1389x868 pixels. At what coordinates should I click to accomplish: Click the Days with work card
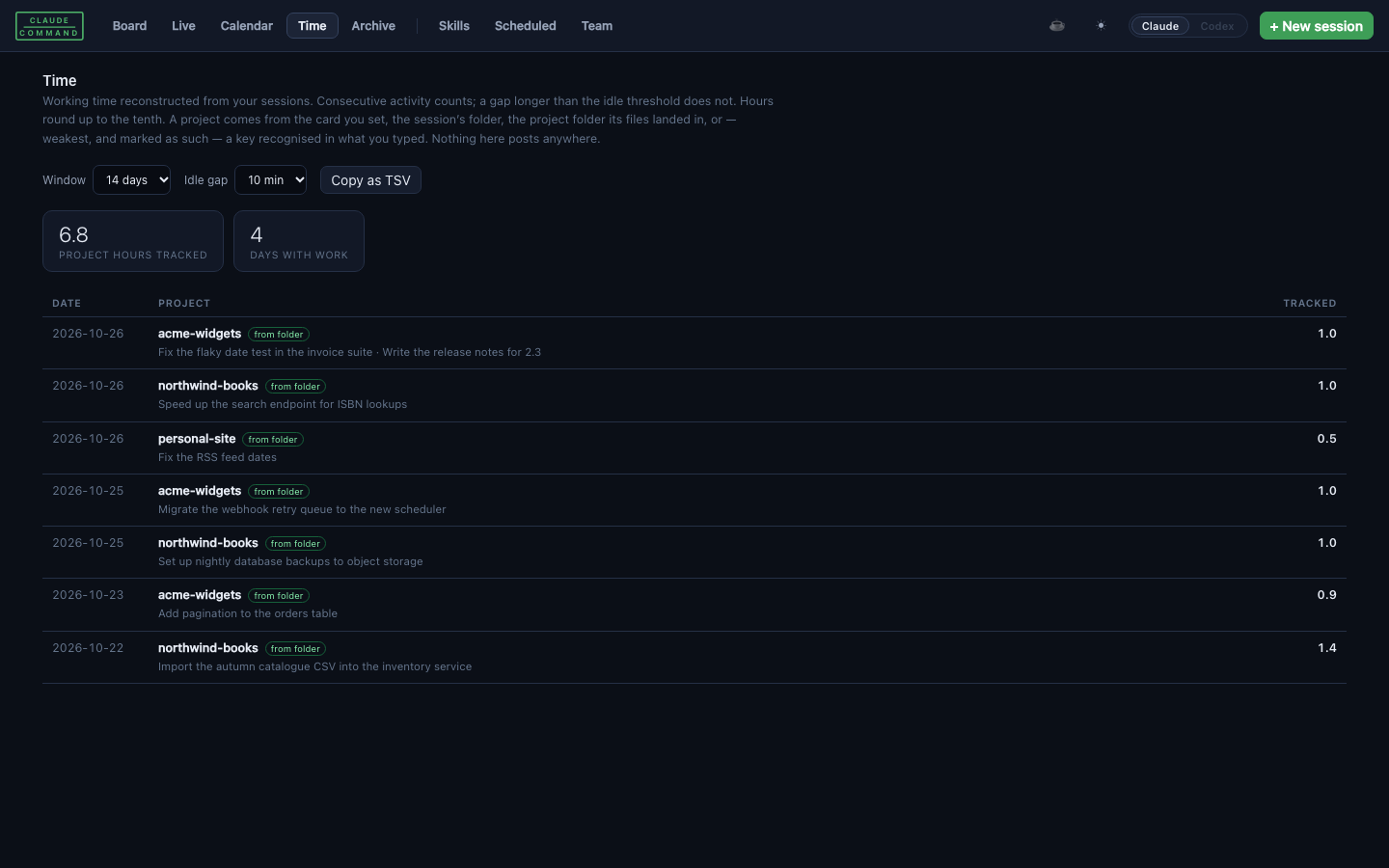299,241
